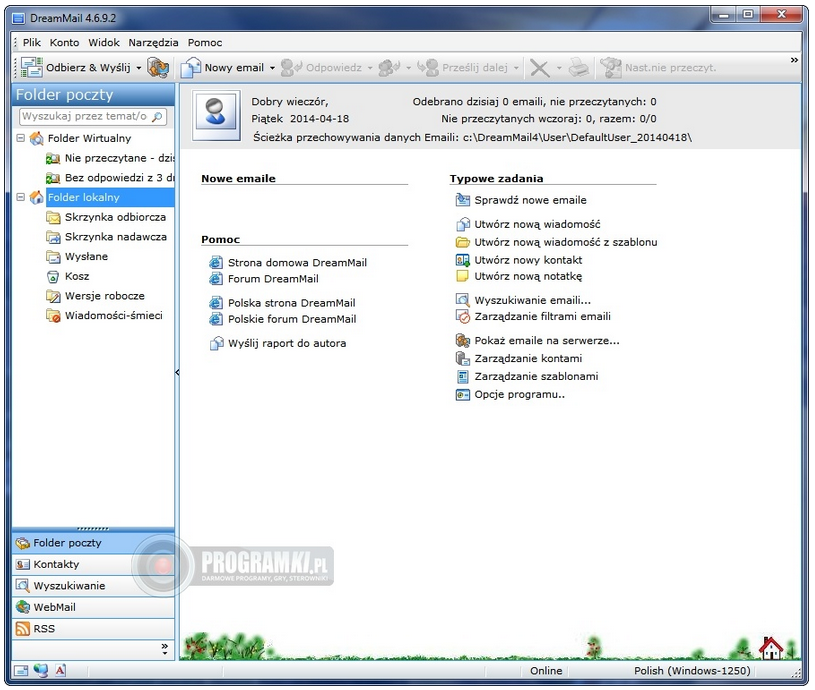The width and height of the screenshot is (815, 690).
Task: Click icon beside Zarządzanie filtrami emaili
Action: point(463,316)
